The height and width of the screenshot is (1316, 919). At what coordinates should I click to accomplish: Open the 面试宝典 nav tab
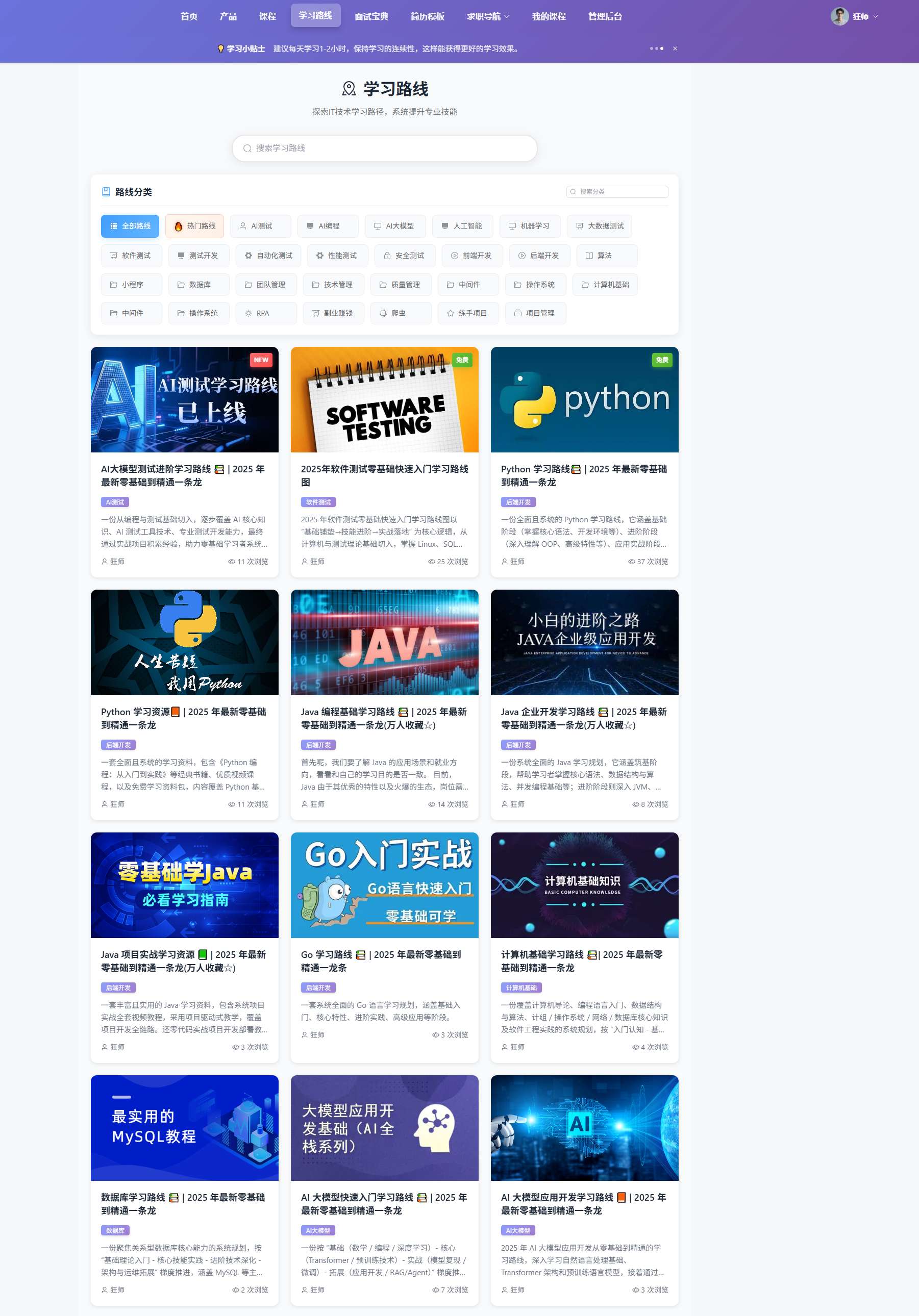[371, 17]
